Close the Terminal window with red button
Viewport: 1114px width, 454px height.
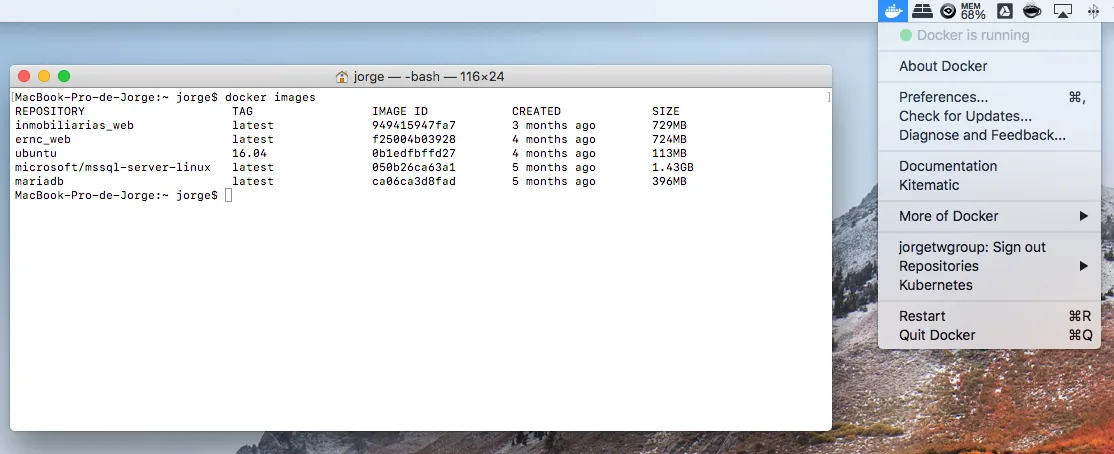24,76
